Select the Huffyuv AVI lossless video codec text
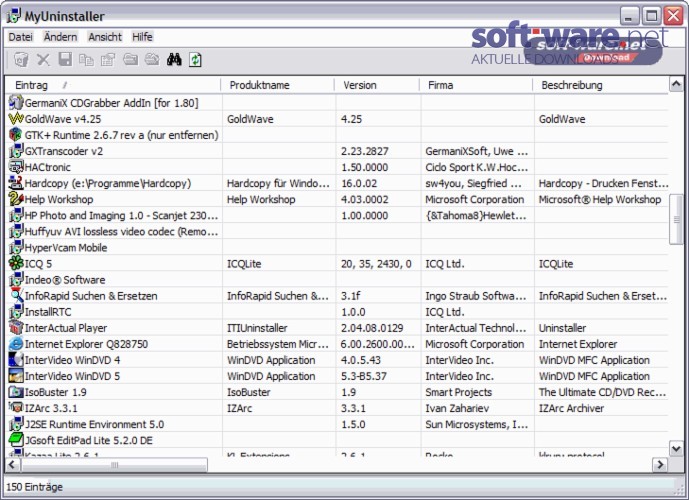 pos(121,232)
